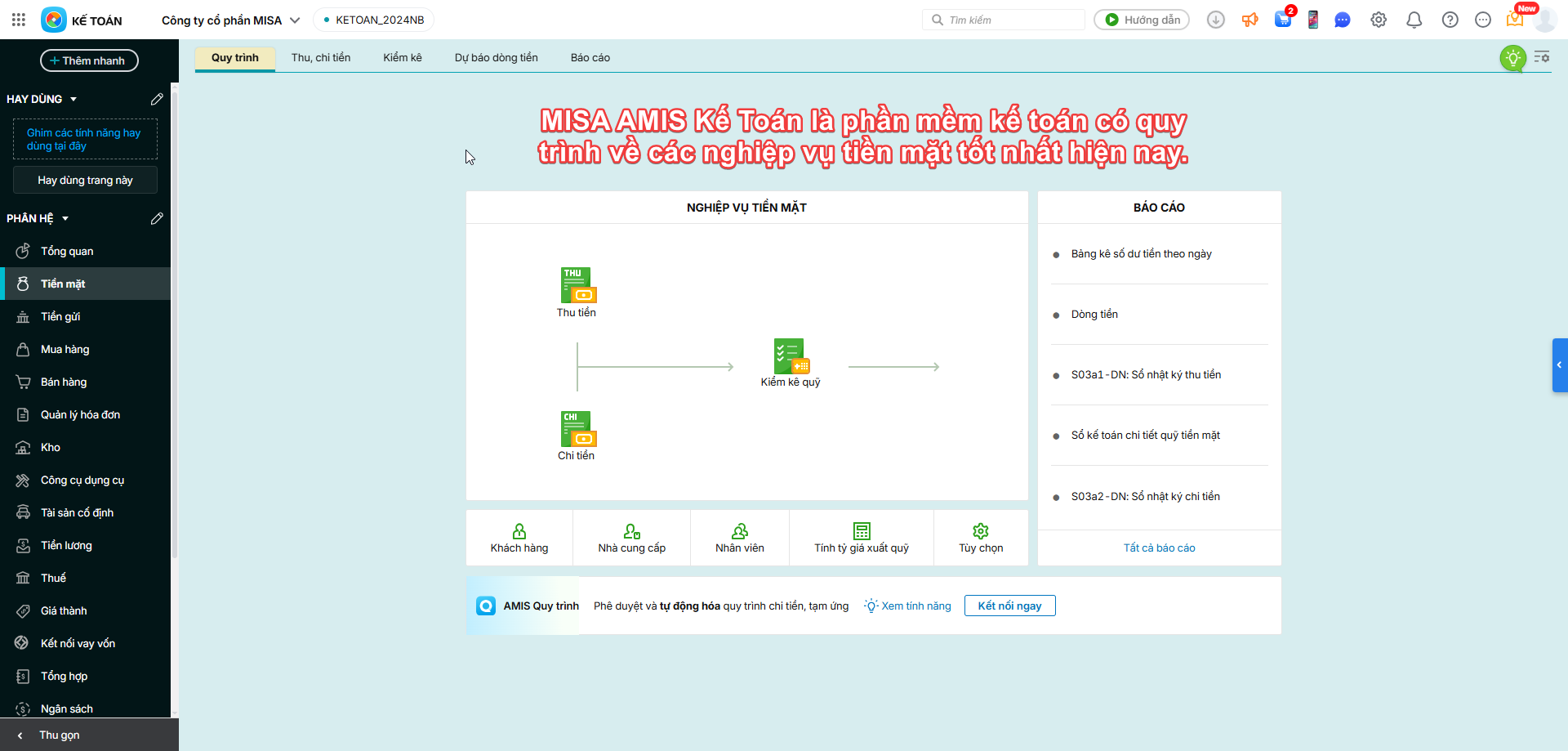The height and width of the screenshot is (751, 1568).
Task: Click the mobile phone app icon
Action: click(1313, 20)
